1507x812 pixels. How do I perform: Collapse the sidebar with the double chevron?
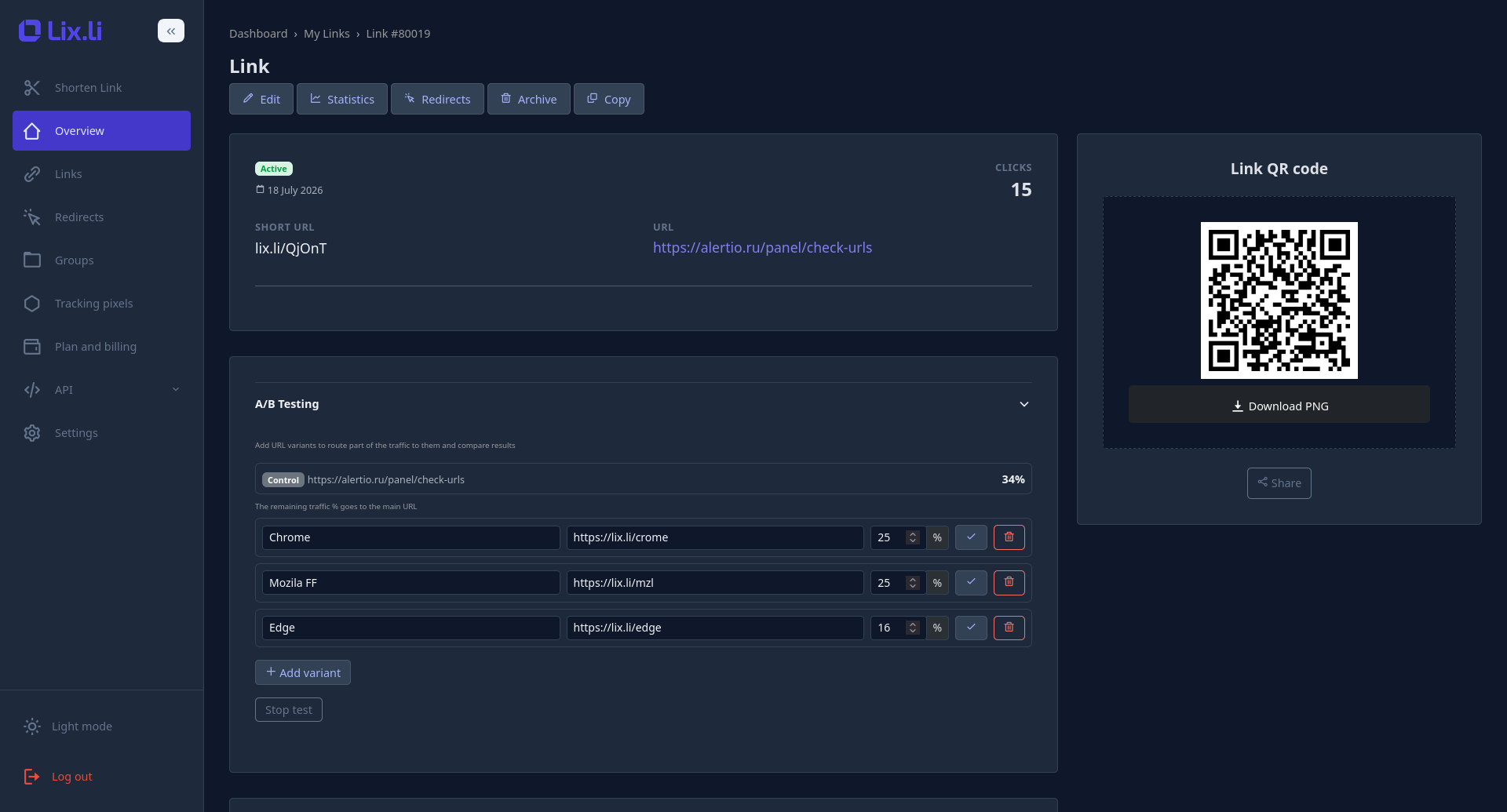171,31
